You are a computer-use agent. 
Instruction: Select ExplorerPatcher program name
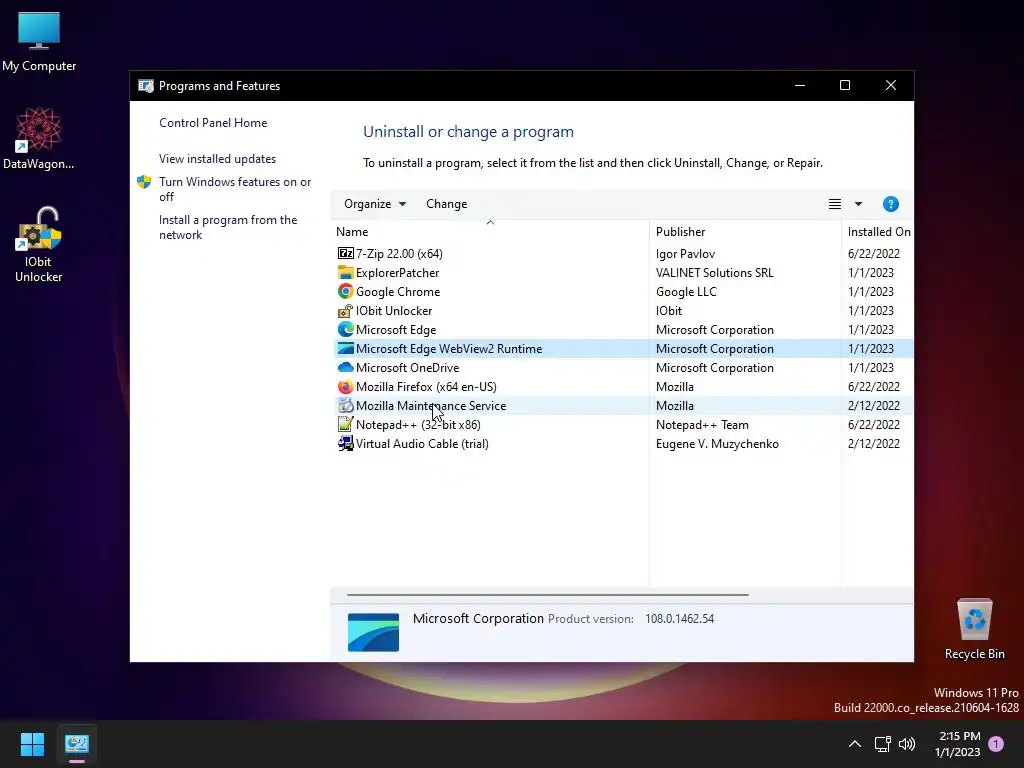[397, 272]
